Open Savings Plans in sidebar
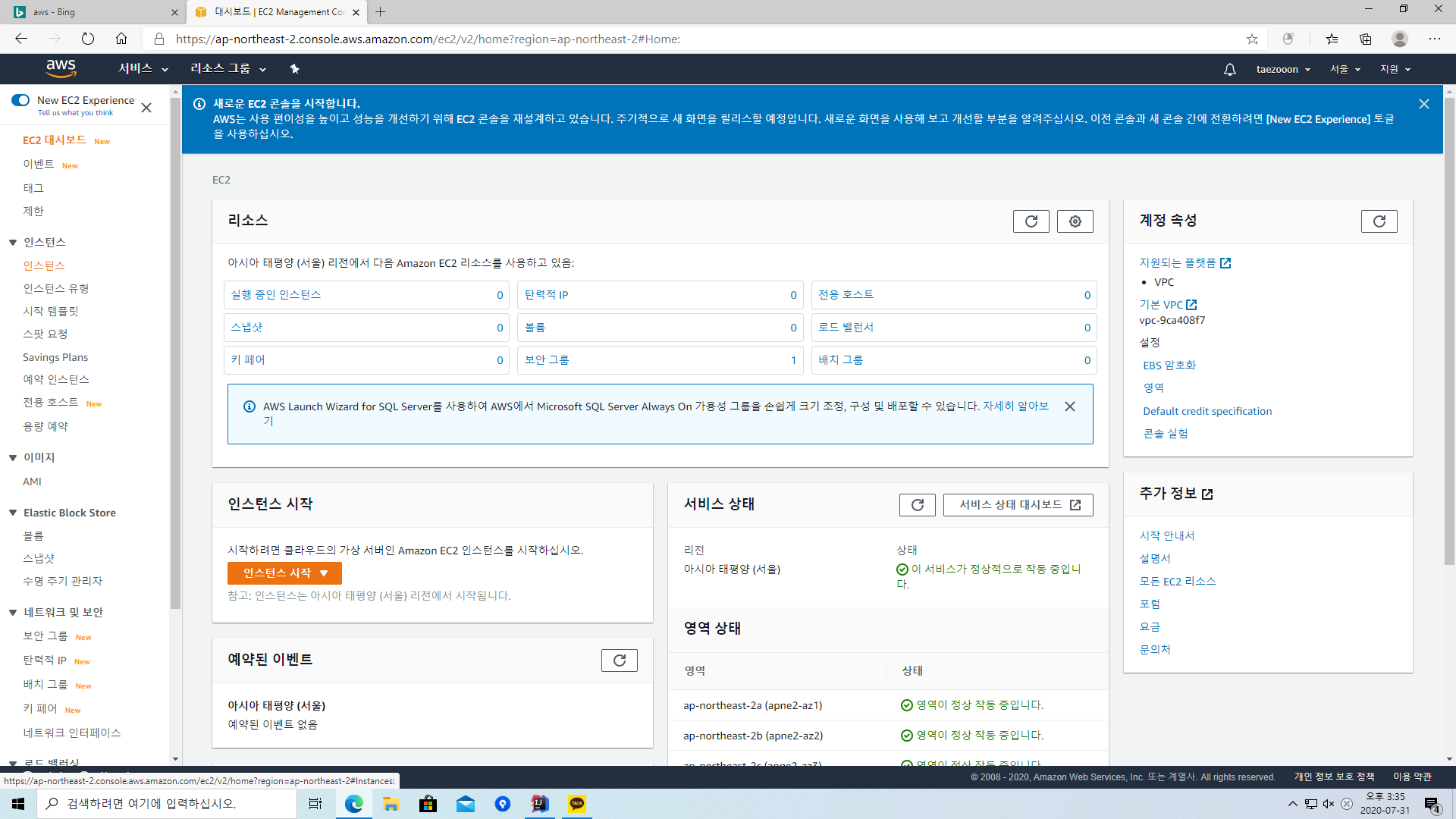This screenshot has width=1456, height=819. click(x=55, y=357)
